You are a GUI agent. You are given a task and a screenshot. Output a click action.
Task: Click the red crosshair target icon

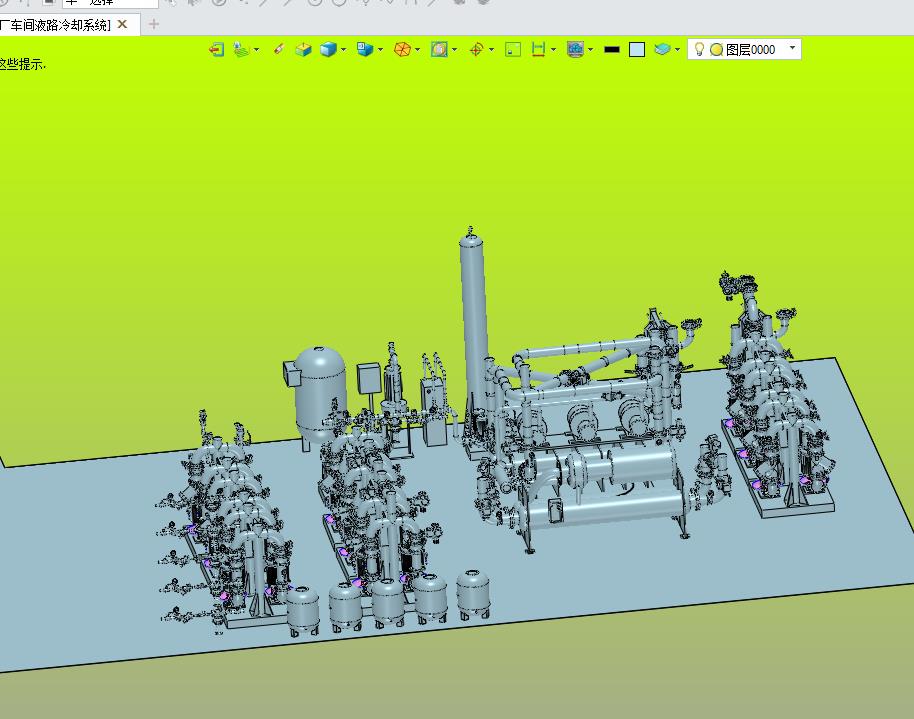(x=476, y=50)
